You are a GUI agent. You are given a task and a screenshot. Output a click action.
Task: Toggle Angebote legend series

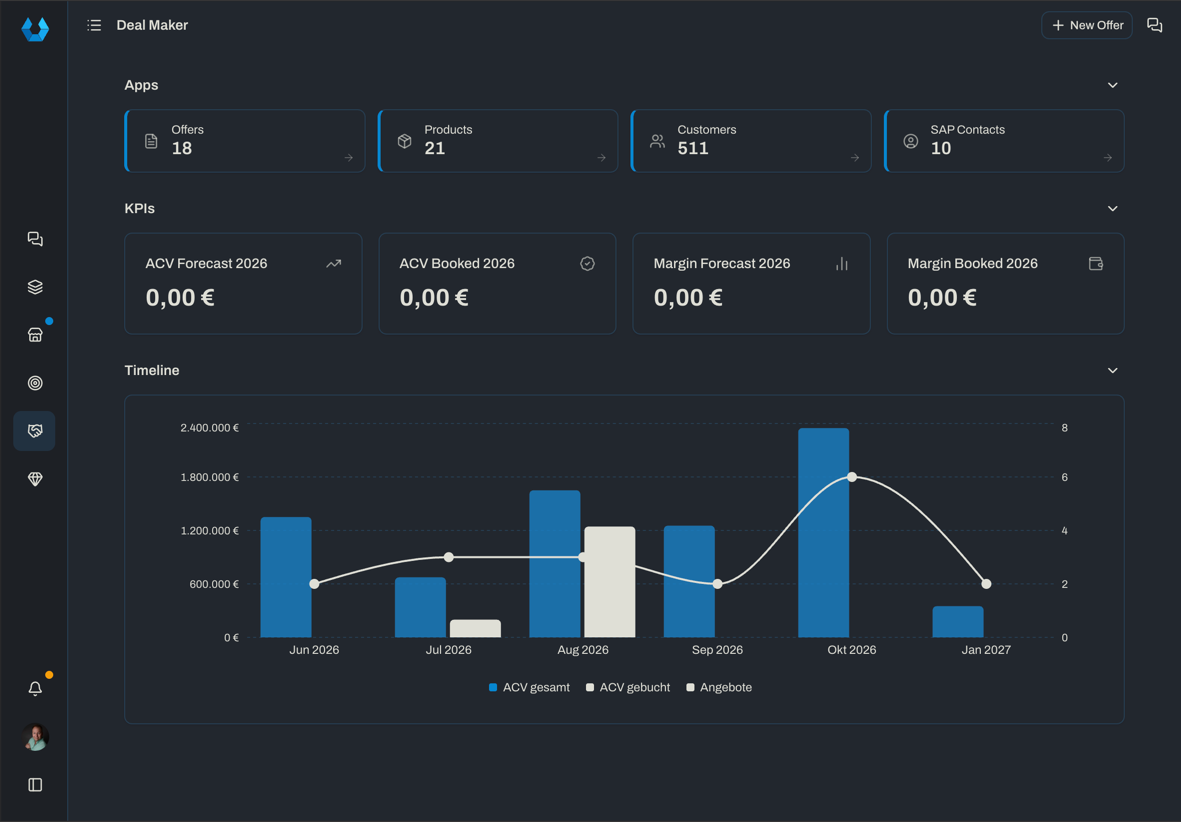pos(719,687)
